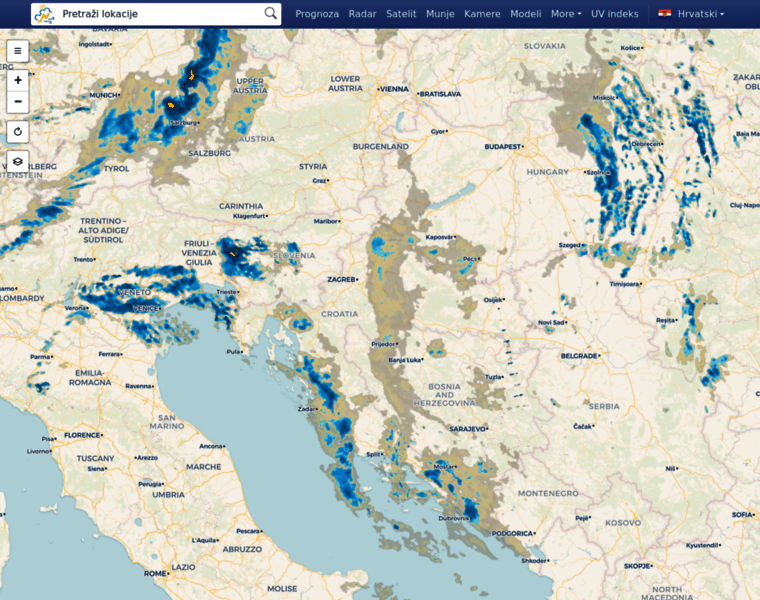Click the Dubrovnik city label on map
The image size is (760, 600).
(x=454, y=518)
